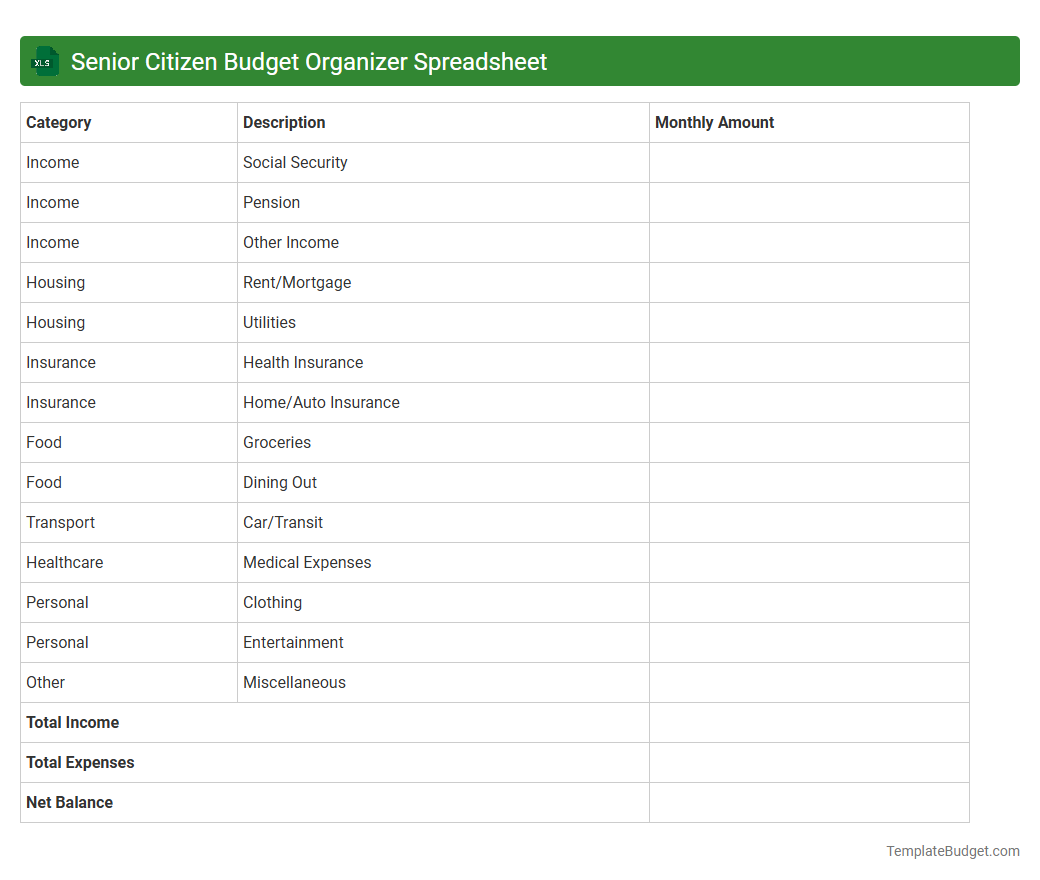Select the Total Income amount field
1040x880 pixels.
click(x=808, y=722)
